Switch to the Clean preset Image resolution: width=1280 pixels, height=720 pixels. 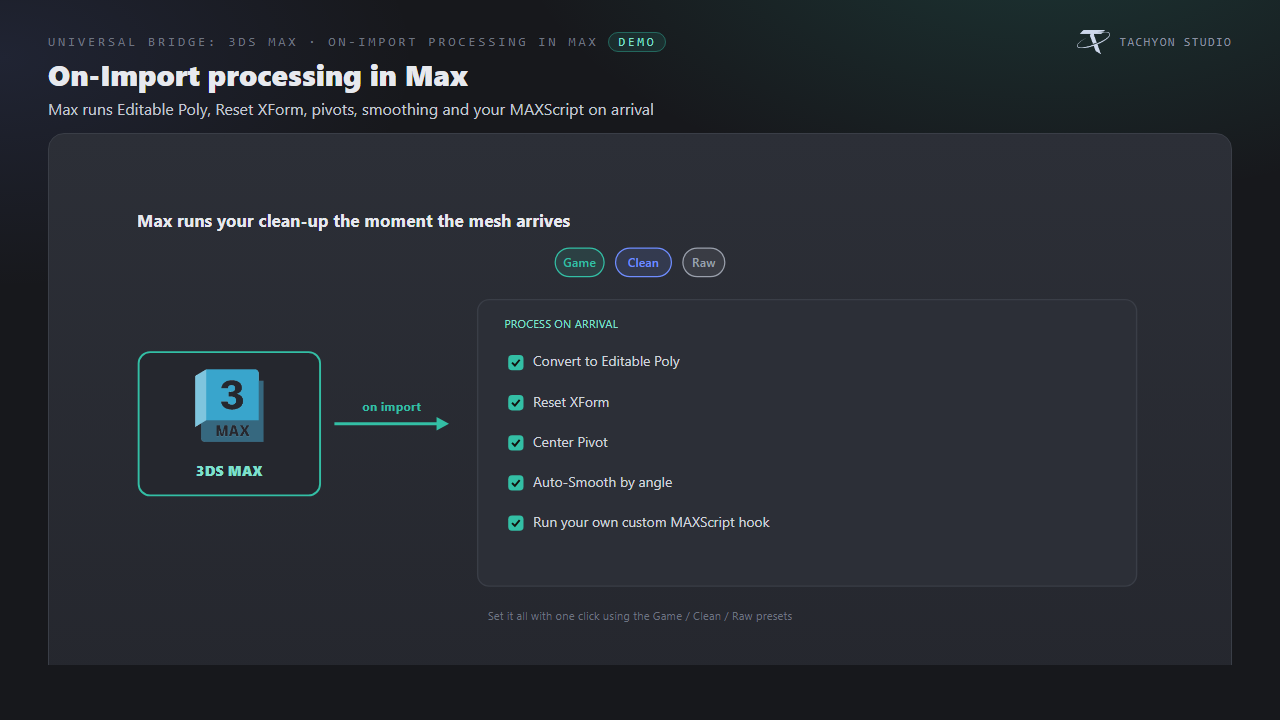point(643,263)
